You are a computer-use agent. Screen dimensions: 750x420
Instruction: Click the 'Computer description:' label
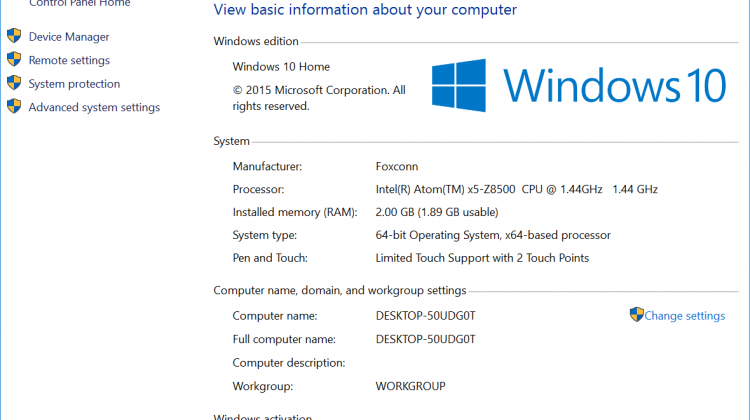click(x=289, y=363)
